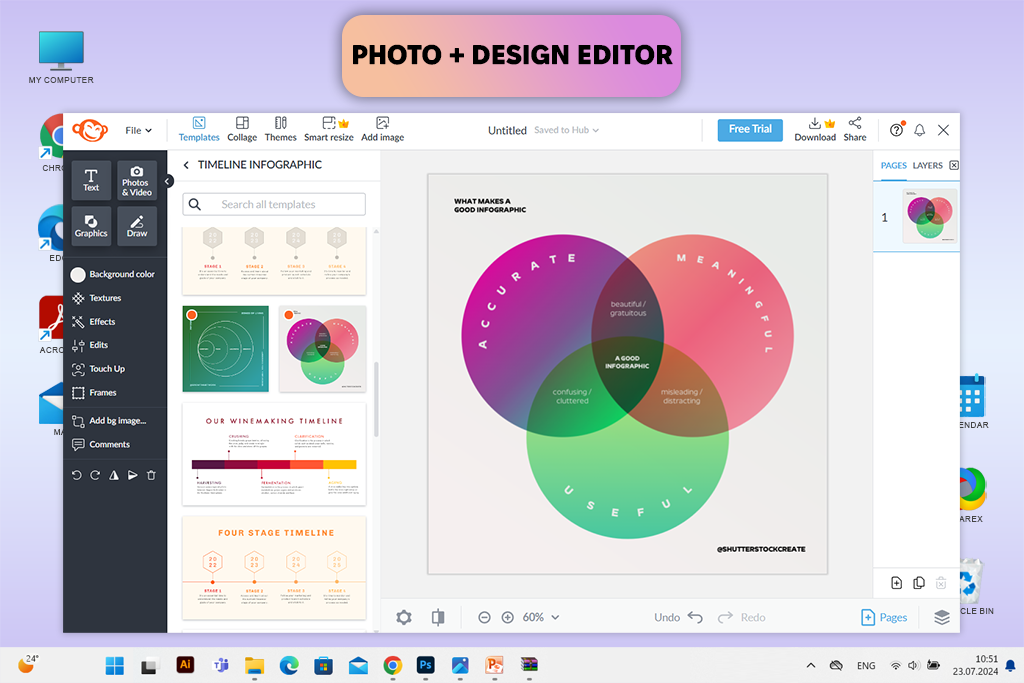Go back from Timeline Infographic
This screenshot has width=1024, height=683.
(x=186, y=165)
